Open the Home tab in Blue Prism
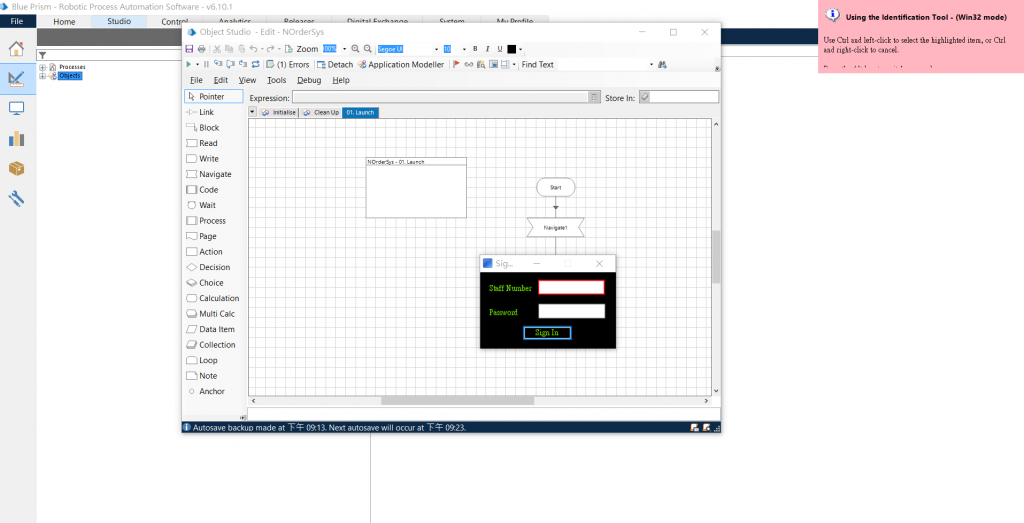This screenshot has width=1024, height=523. [x=64, y=22]
